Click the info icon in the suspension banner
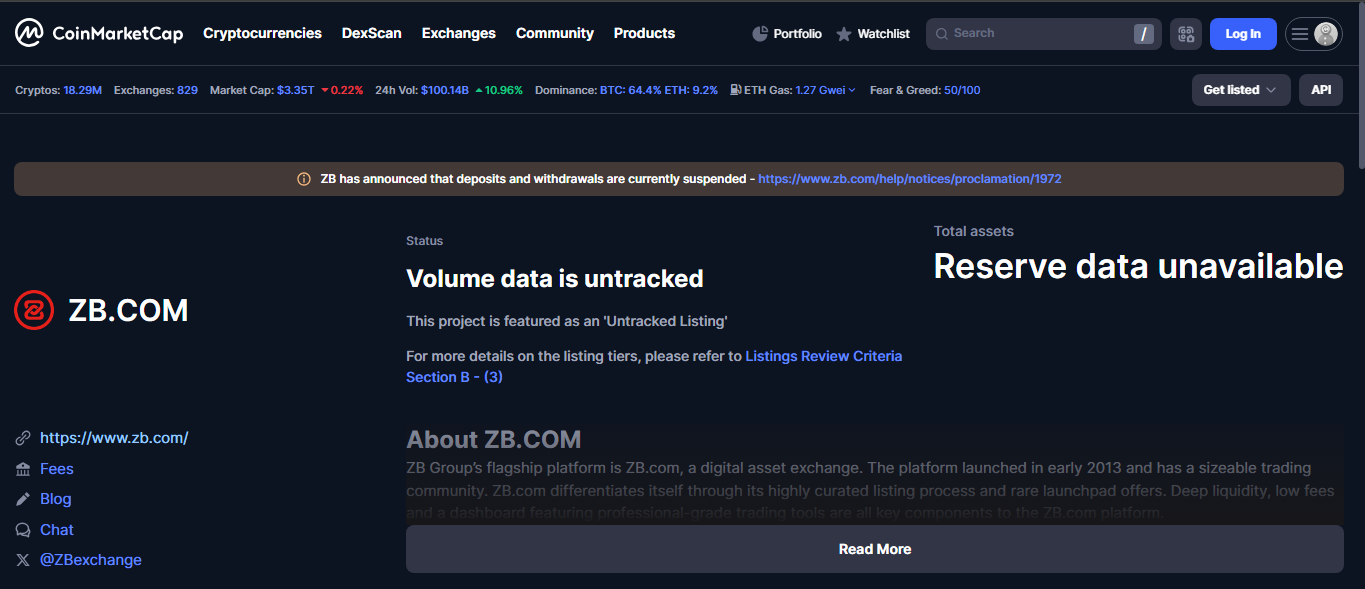This screenshot has width=1365, height=589. pyautogui.click(x=303, y=178)
